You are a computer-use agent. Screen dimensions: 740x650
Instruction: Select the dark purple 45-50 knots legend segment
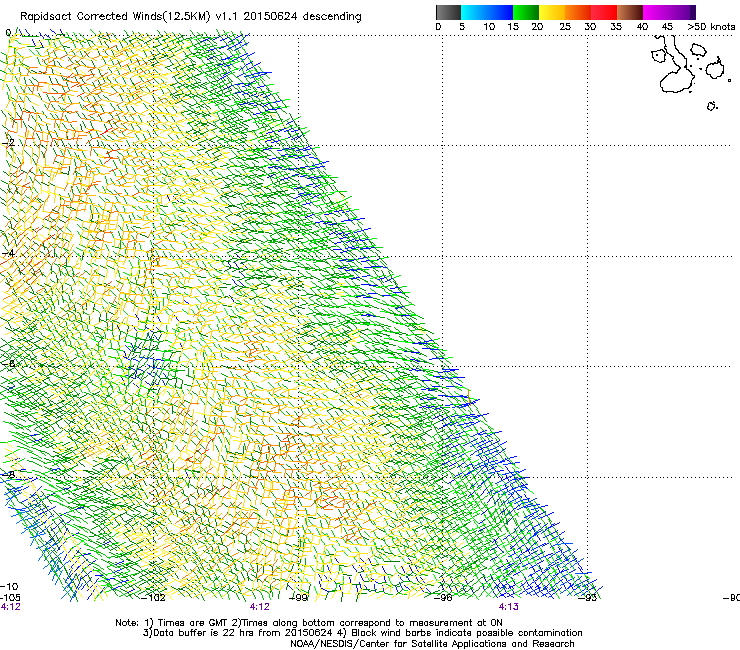pyautogui.click(x=682, y=12)
